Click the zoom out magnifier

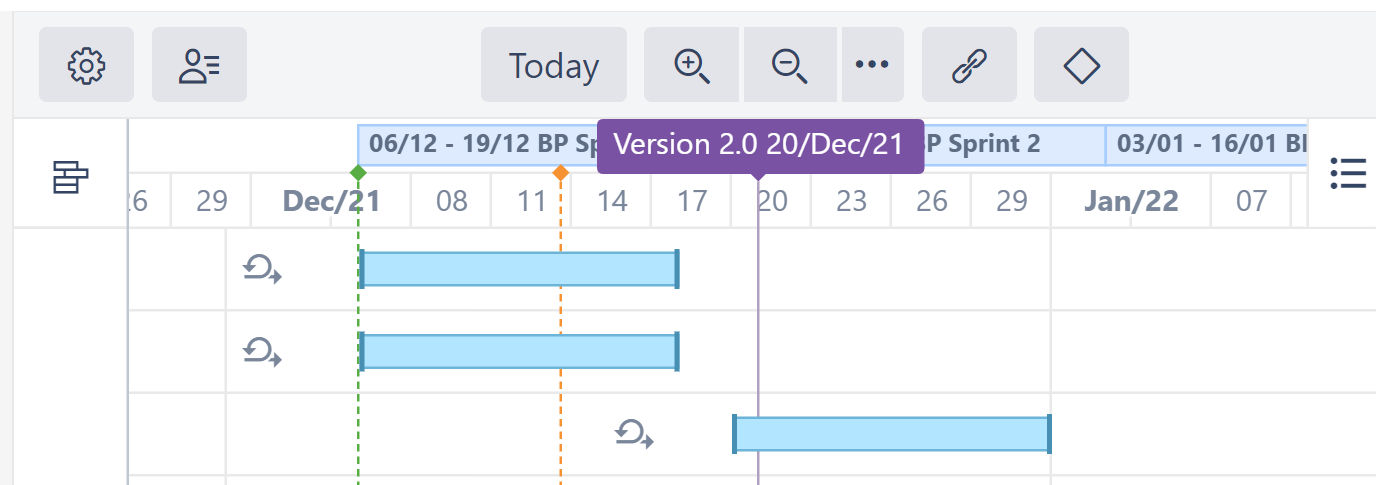click(x=790, y=65)
